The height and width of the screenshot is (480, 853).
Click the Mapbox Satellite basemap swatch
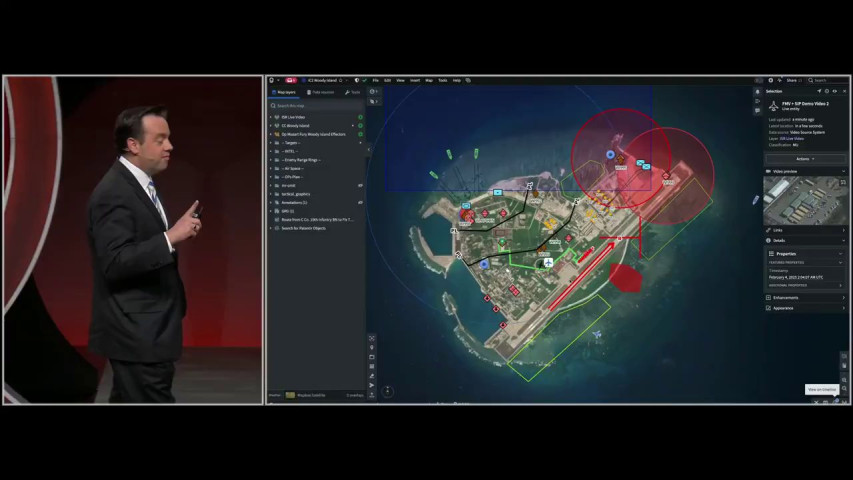pos(290,395)
